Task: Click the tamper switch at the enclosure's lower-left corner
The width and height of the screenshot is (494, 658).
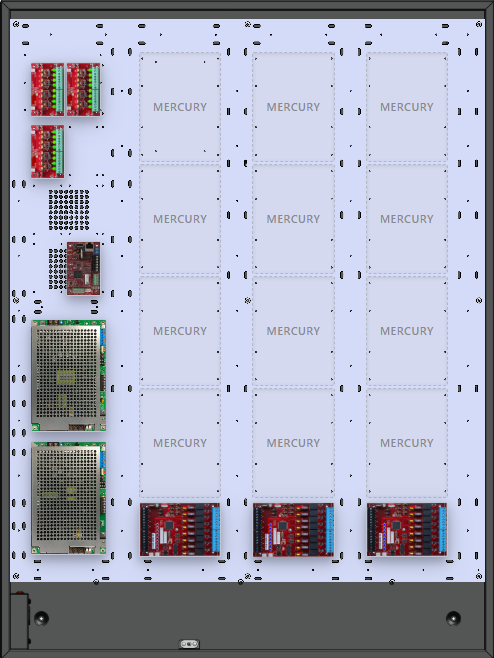Action: pyautogui.click(x=20, y=620)
